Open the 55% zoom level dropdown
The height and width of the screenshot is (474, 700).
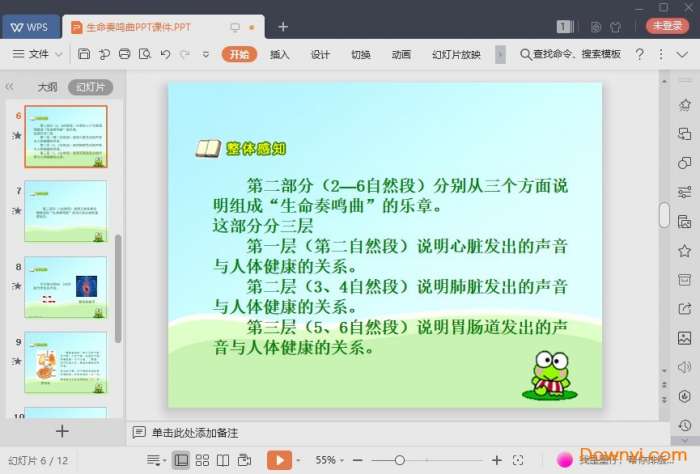coord(329,460)
